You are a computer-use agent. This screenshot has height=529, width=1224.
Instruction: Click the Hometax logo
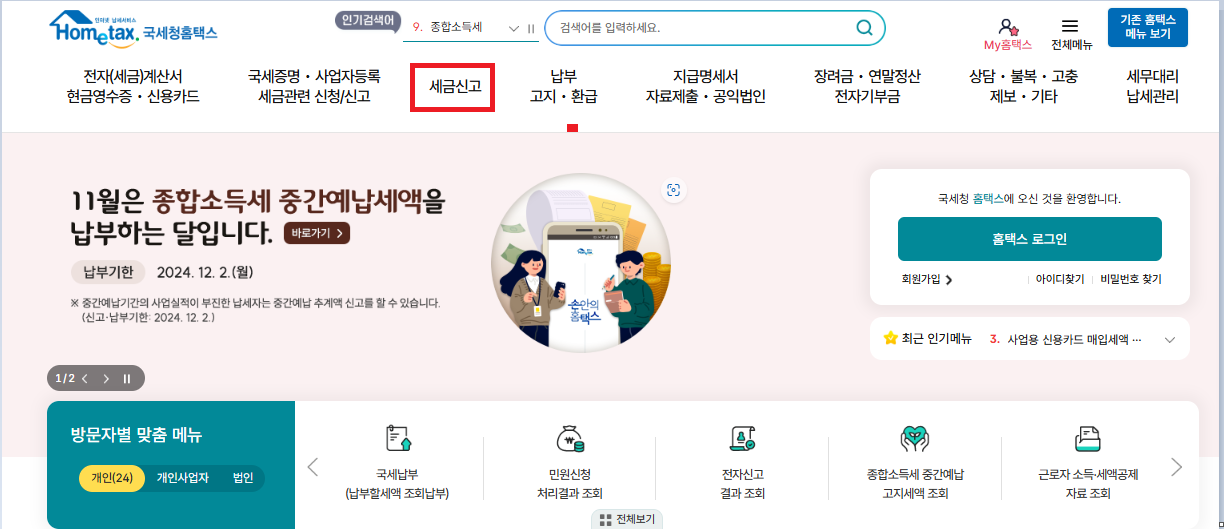pyautogui.click(x=132, y=28)
